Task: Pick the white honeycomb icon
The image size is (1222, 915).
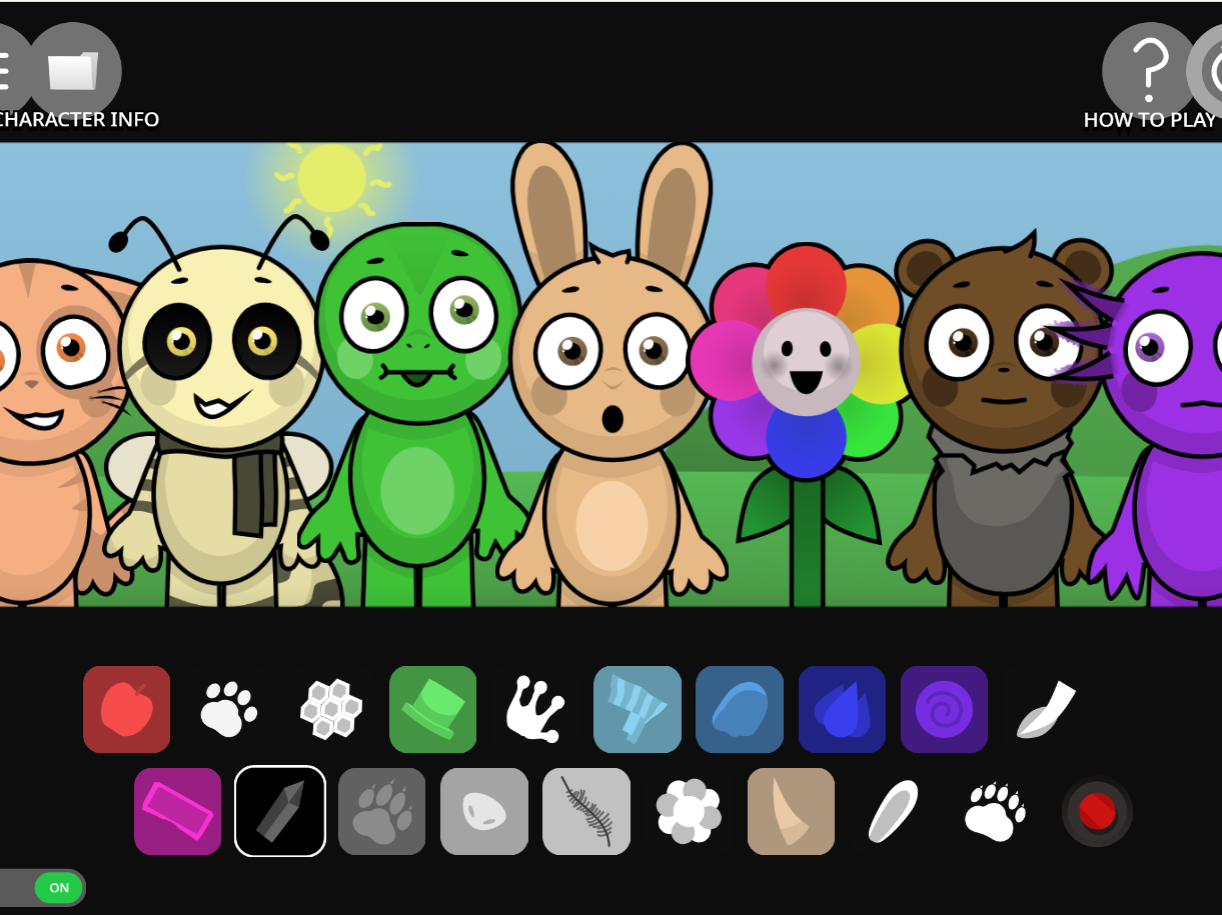Action: (331, 709)
